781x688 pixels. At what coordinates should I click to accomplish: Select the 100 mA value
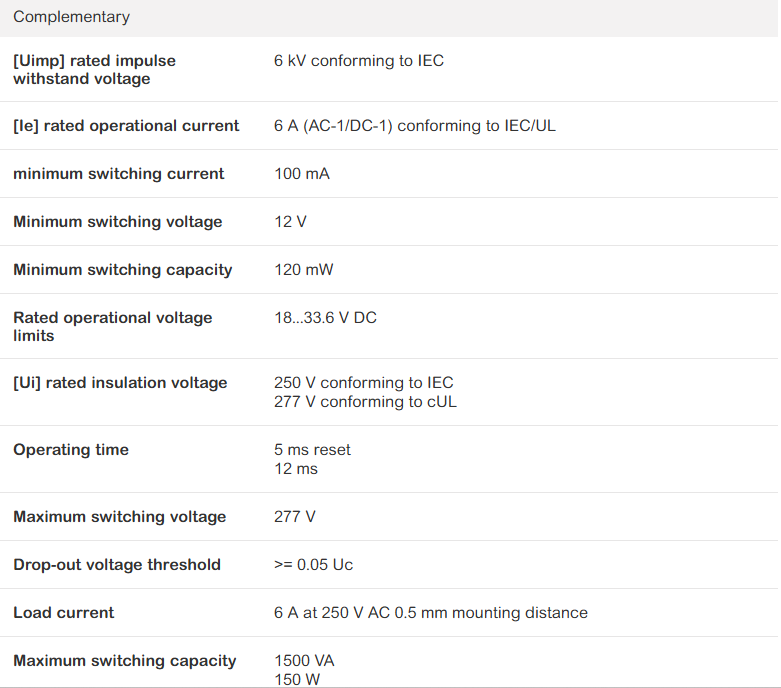click(302, 174)
